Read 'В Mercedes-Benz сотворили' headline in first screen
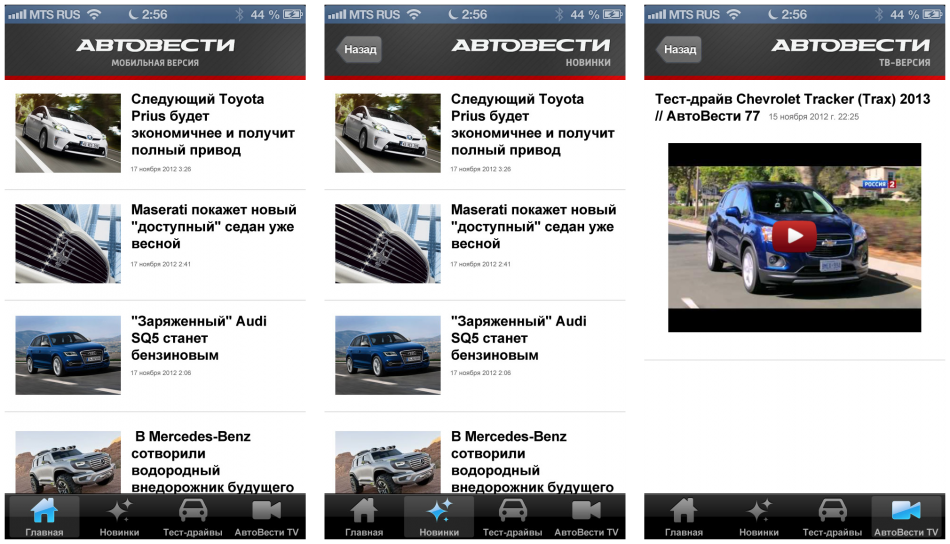This screenshot has width=950, height=544. (213, 461)
